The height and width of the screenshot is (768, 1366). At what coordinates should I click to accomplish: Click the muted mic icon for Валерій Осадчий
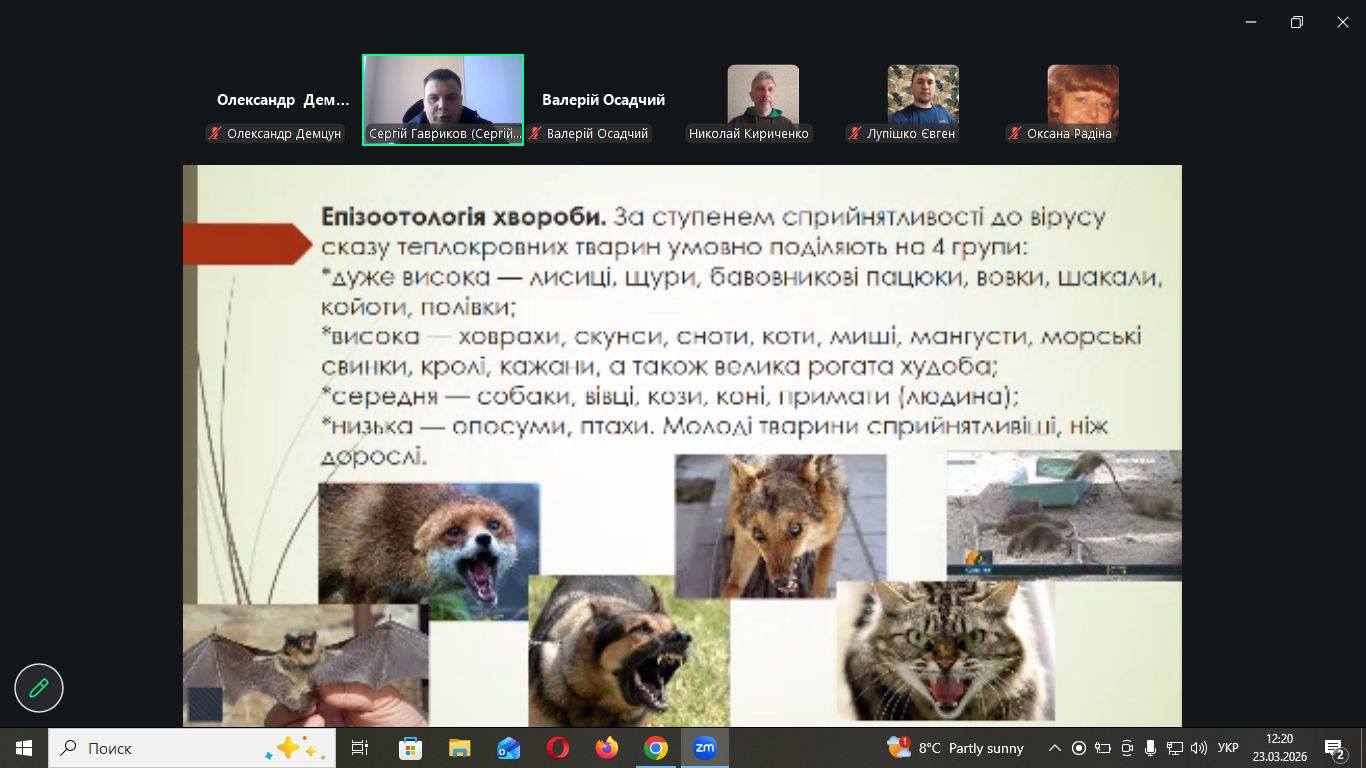pyautogui.click(x=535, y=133)
